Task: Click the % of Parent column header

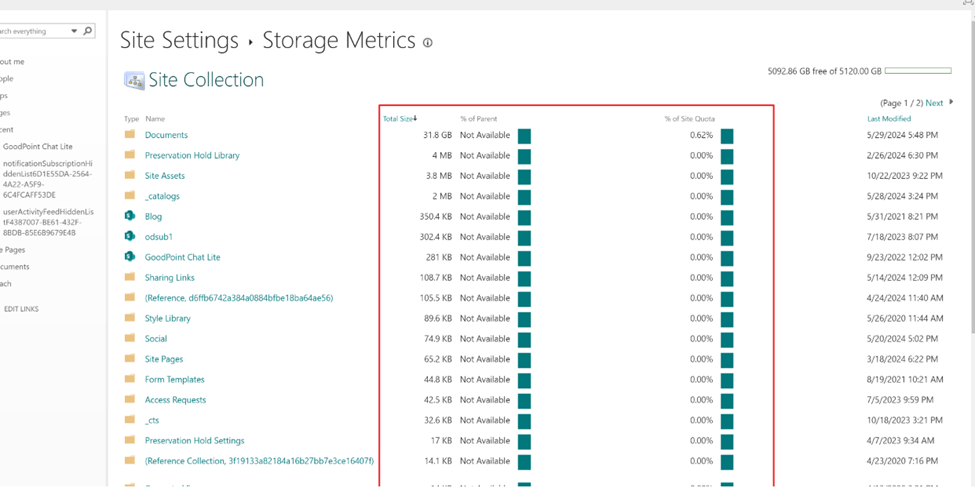Action: click(x=478, y=119)
